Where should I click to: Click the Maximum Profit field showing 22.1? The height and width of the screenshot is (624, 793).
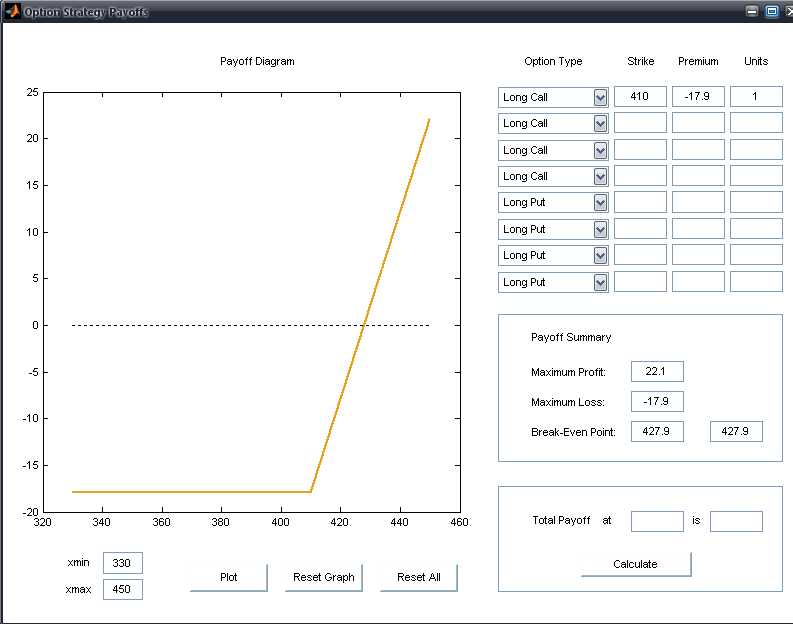coord(657,371)
